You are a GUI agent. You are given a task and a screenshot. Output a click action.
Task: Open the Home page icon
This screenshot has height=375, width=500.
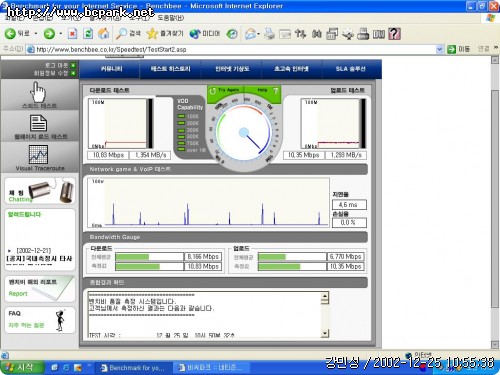(104, 33)
